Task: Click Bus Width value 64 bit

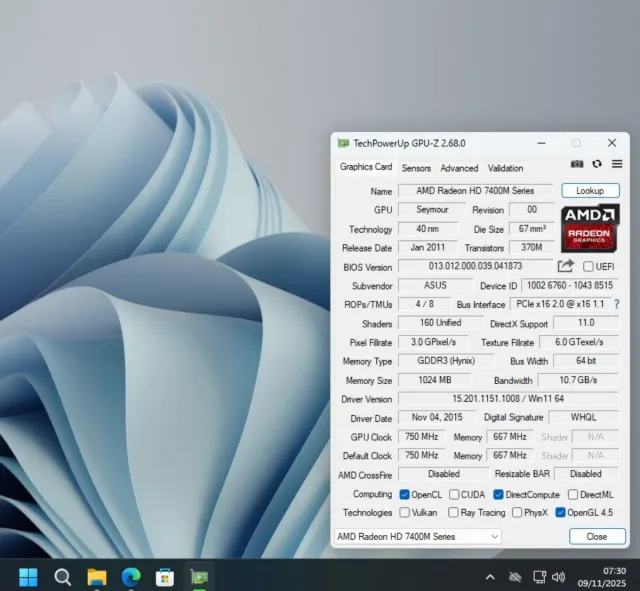Action: click(586, 361)
